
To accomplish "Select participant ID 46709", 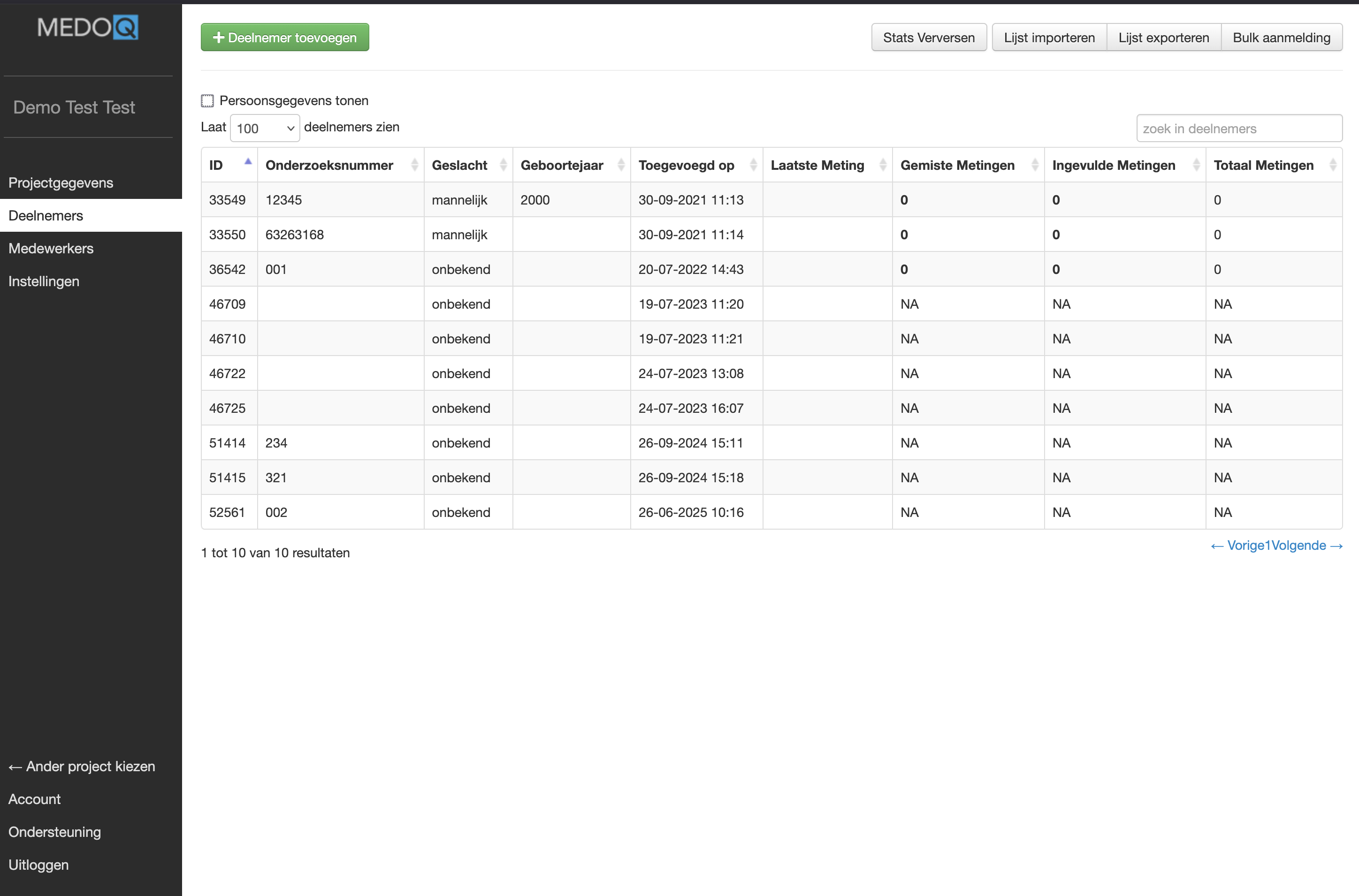I will (x=228, y=304).
